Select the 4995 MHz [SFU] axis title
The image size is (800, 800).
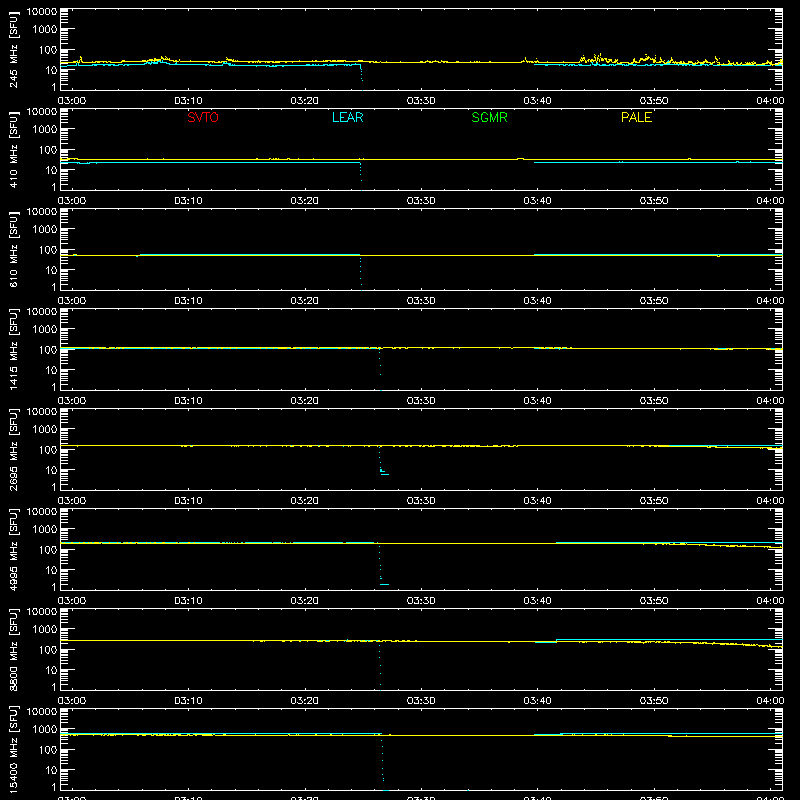[x=13, y=549]
